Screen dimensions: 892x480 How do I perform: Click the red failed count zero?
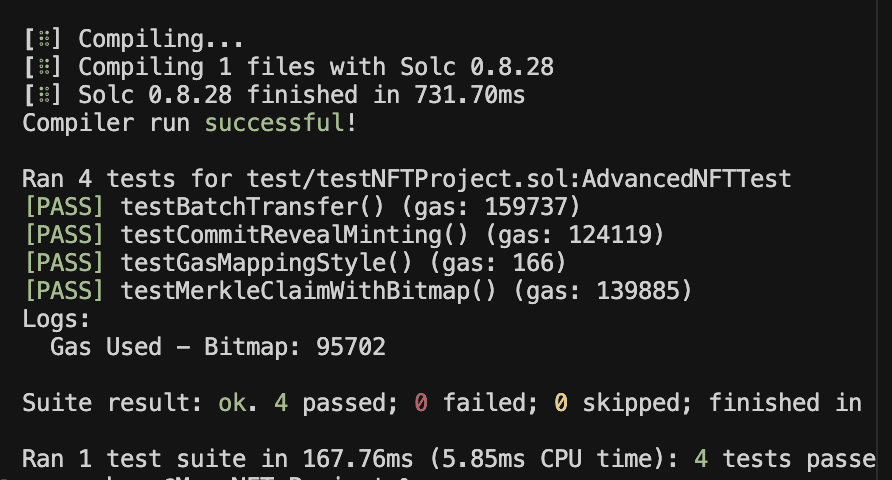pos(421,403)
